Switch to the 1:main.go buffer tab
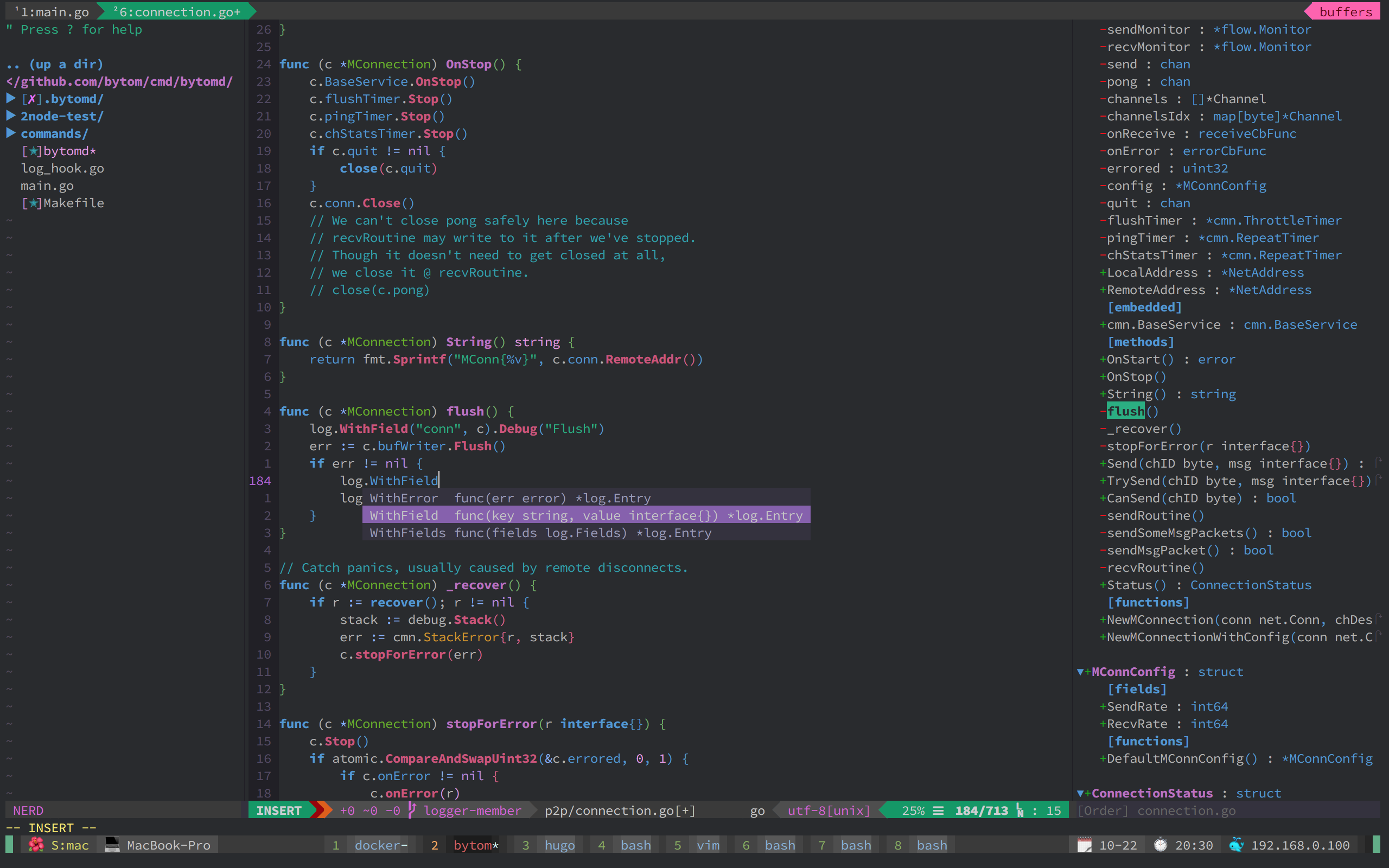Screen dimensions: 1389x868 point(51,11)
